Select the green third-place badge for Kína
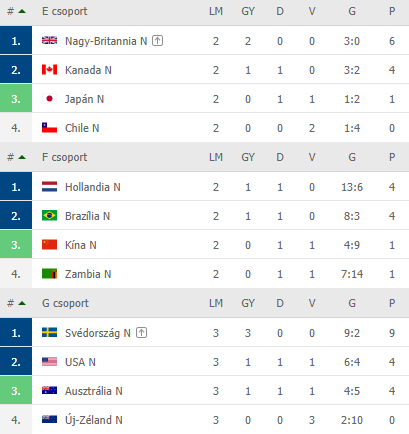 point(16,245)
